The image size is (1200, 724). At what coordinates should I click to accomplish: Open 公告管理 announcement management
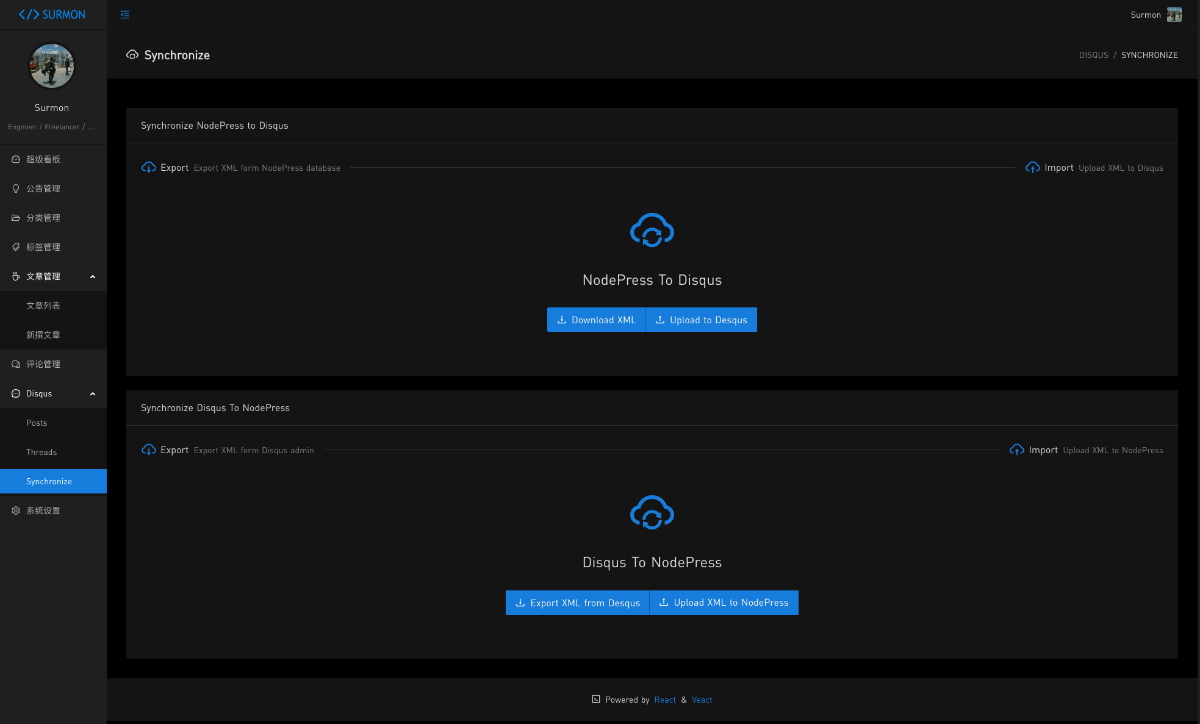[43, 189]
